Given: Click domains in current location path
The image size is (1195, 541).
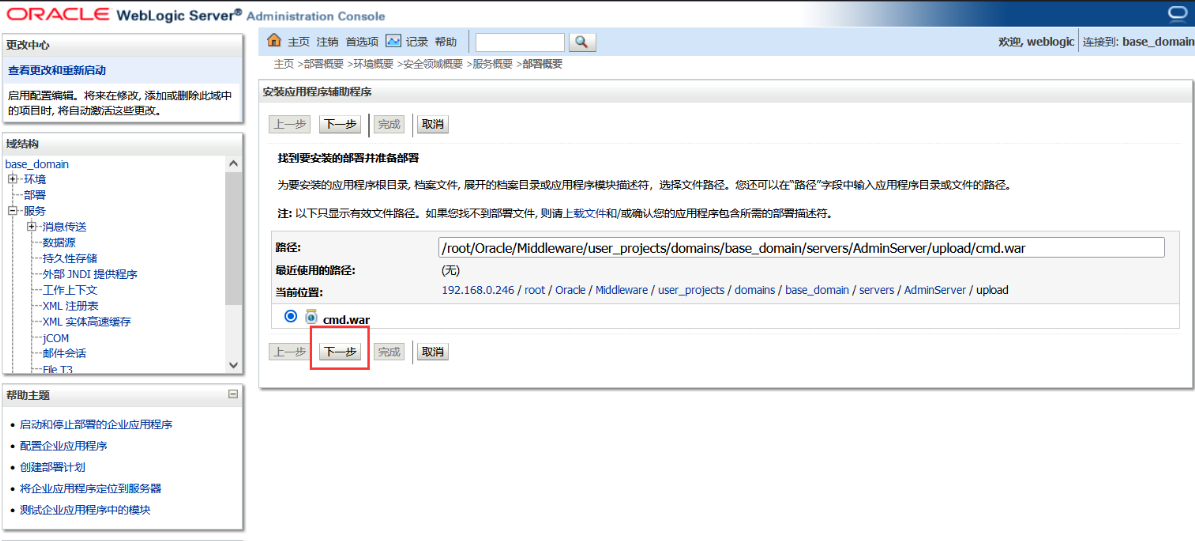Looking at the screenshot, I should pos(754,290).
